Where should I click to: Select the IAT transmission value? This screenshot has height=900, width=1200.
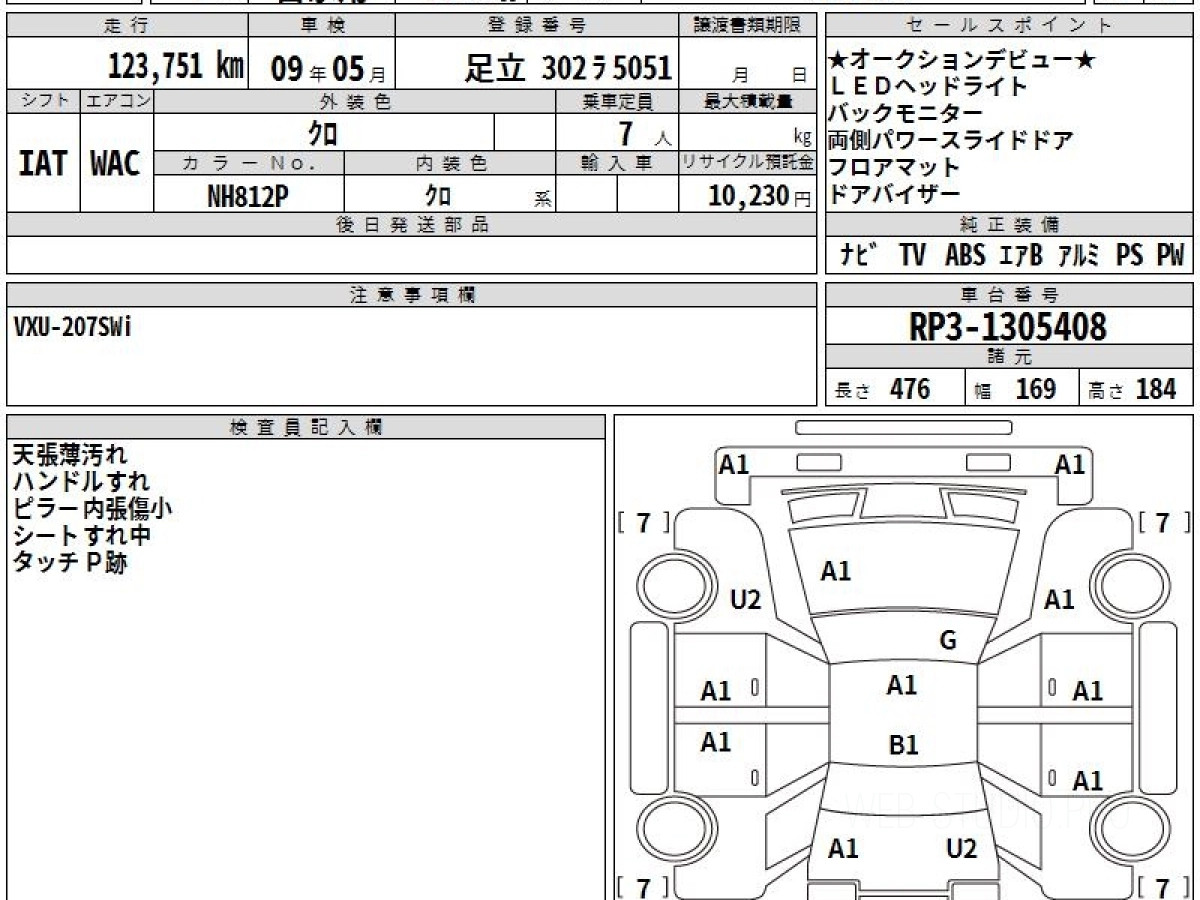(x=43, y=163)
